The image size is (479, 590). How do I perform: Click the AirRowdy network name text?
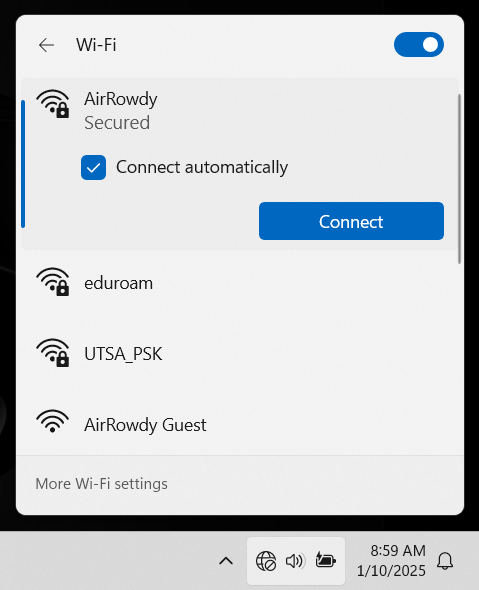[x=121, y=99]
